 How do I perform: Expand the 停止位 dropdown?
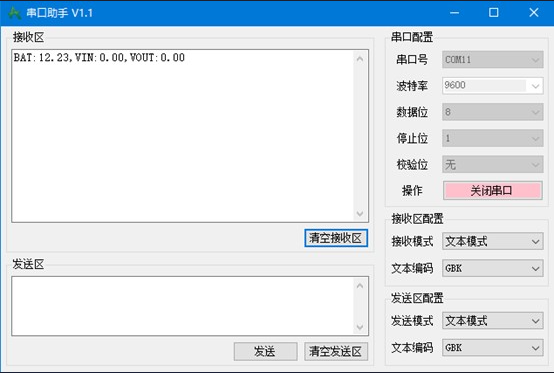[x=493, y=138]
